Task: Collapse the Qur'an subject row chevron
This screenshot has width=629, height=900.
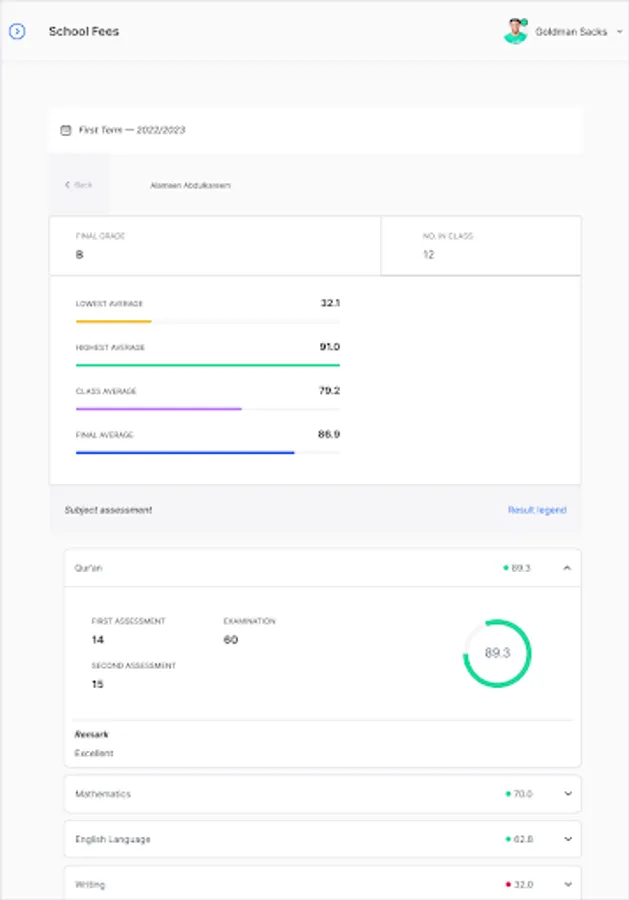Action: [x=567, y=568]
